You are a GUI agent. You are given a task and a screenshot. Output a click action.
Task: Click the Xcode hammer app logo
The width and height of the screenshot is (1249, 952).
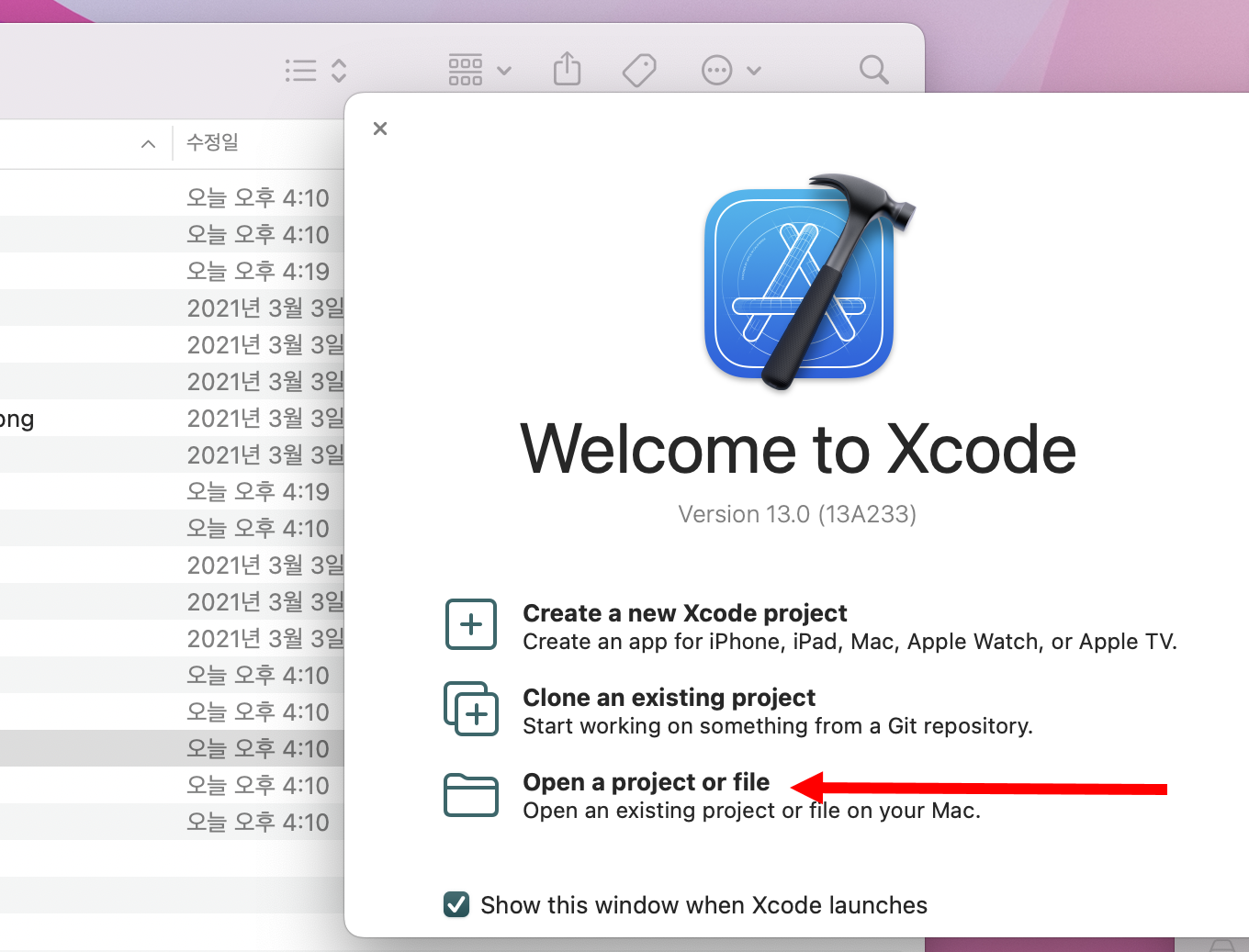(808, 283)
